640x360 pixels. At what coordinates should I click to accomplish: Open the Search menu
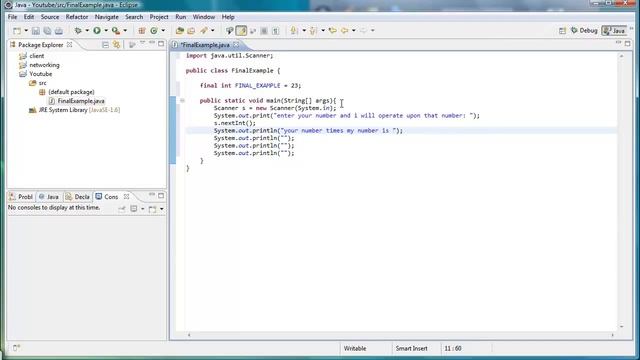[x=134, y=17]
